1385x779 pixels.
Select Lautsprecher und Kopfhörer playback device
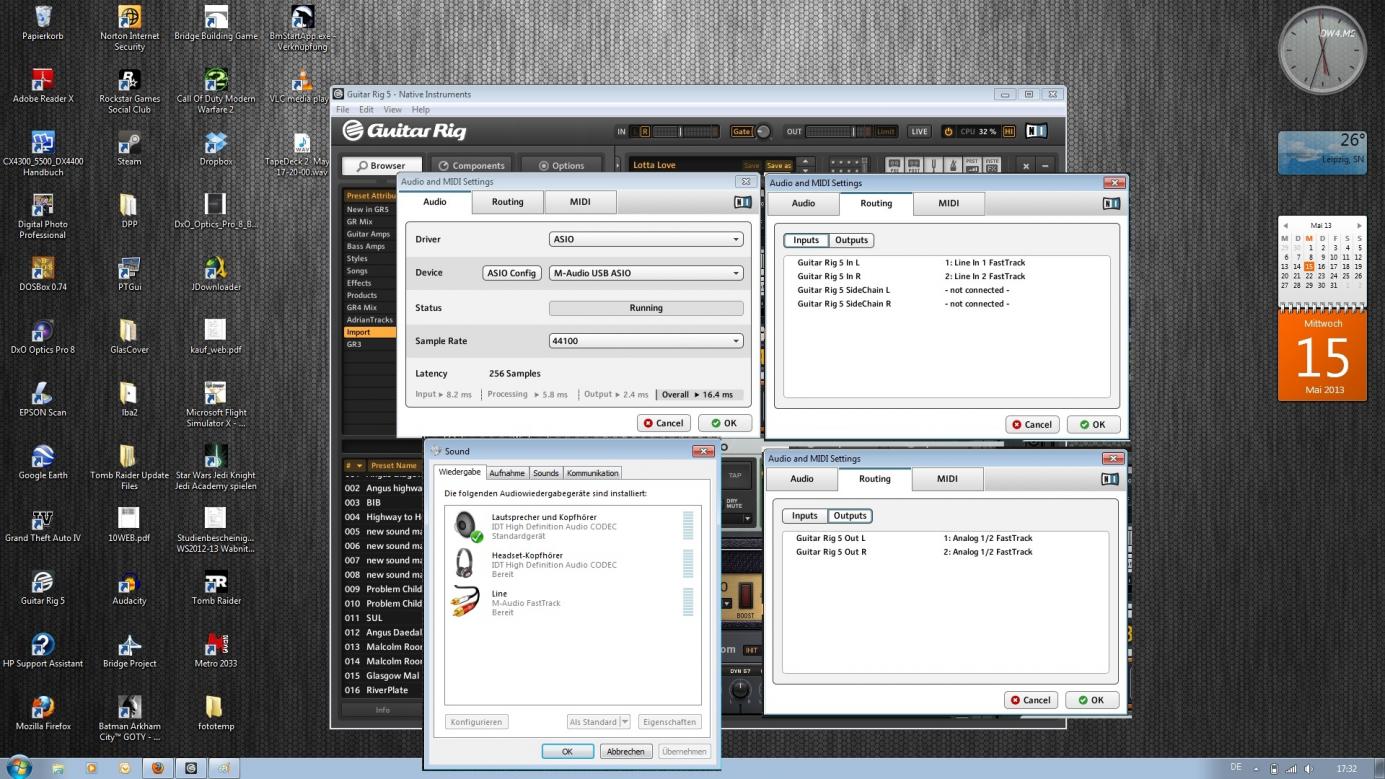572,526
